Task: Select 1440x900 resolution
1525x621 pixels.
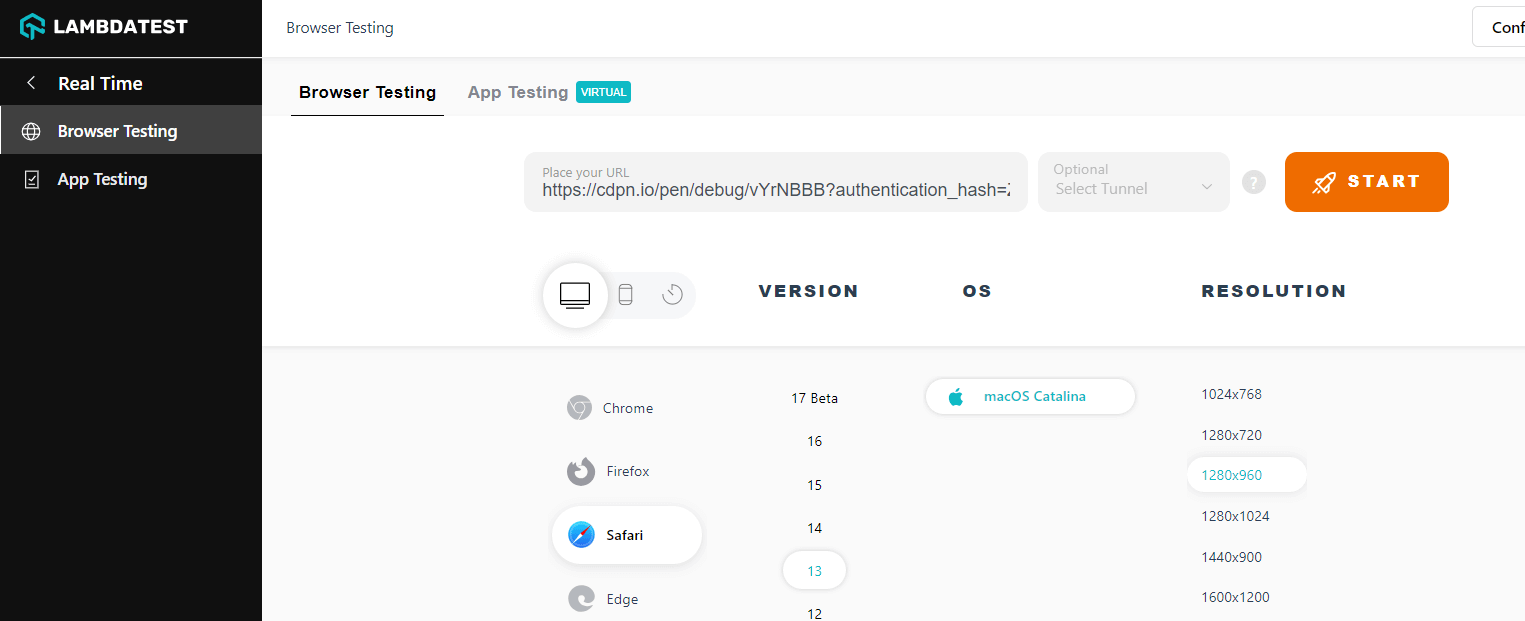Action: click(1231, 557)
